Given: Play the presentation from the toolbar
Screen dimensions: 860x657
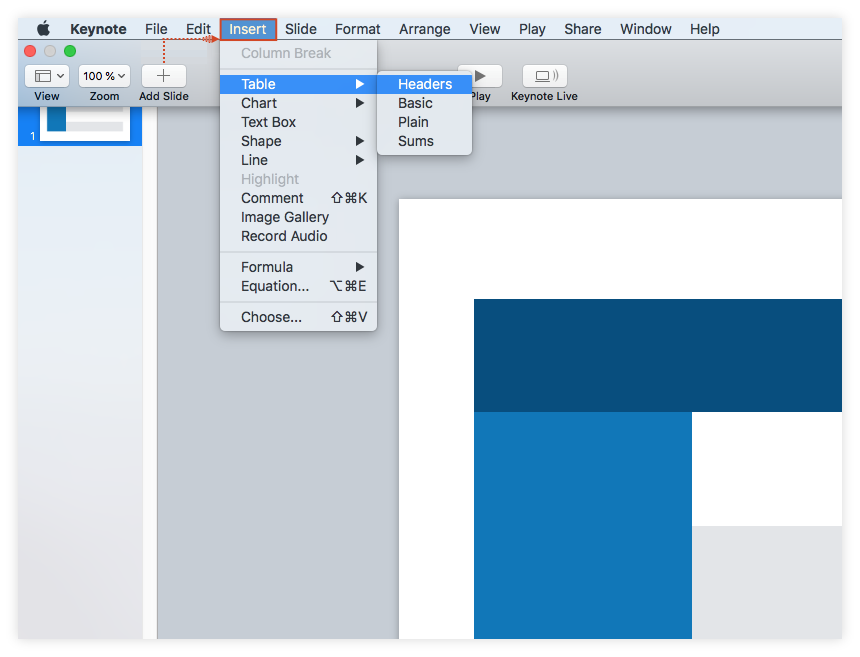Looking at the screenshot, I should tap(480, 76).
